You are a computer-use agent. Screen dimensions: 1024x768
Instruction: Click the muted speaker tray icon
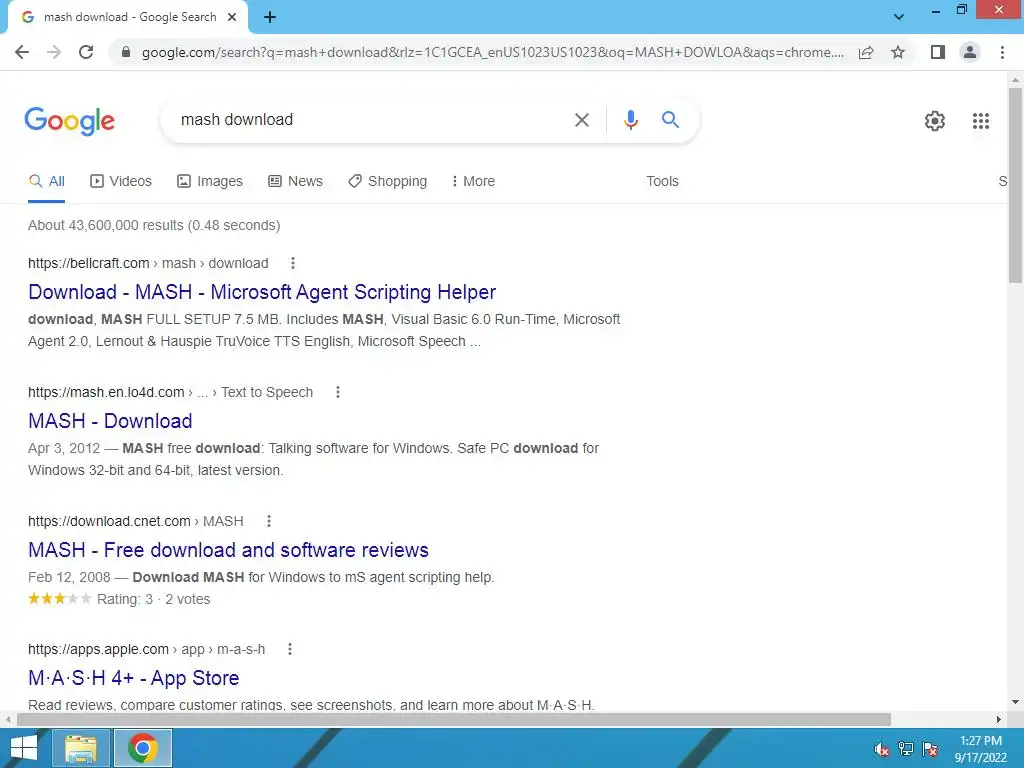click(x=882, y=749)
